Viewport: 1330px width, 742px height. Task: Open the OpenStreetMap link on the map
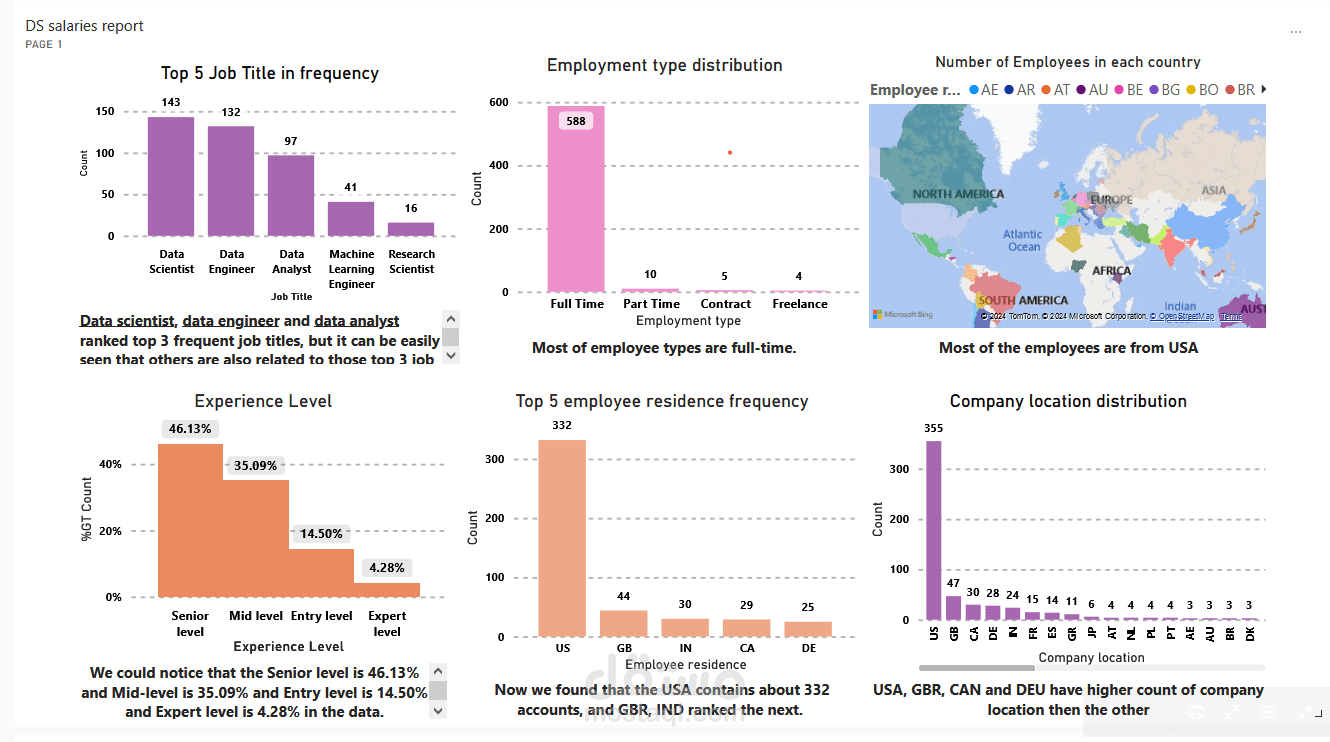[x=1182, y=316]
